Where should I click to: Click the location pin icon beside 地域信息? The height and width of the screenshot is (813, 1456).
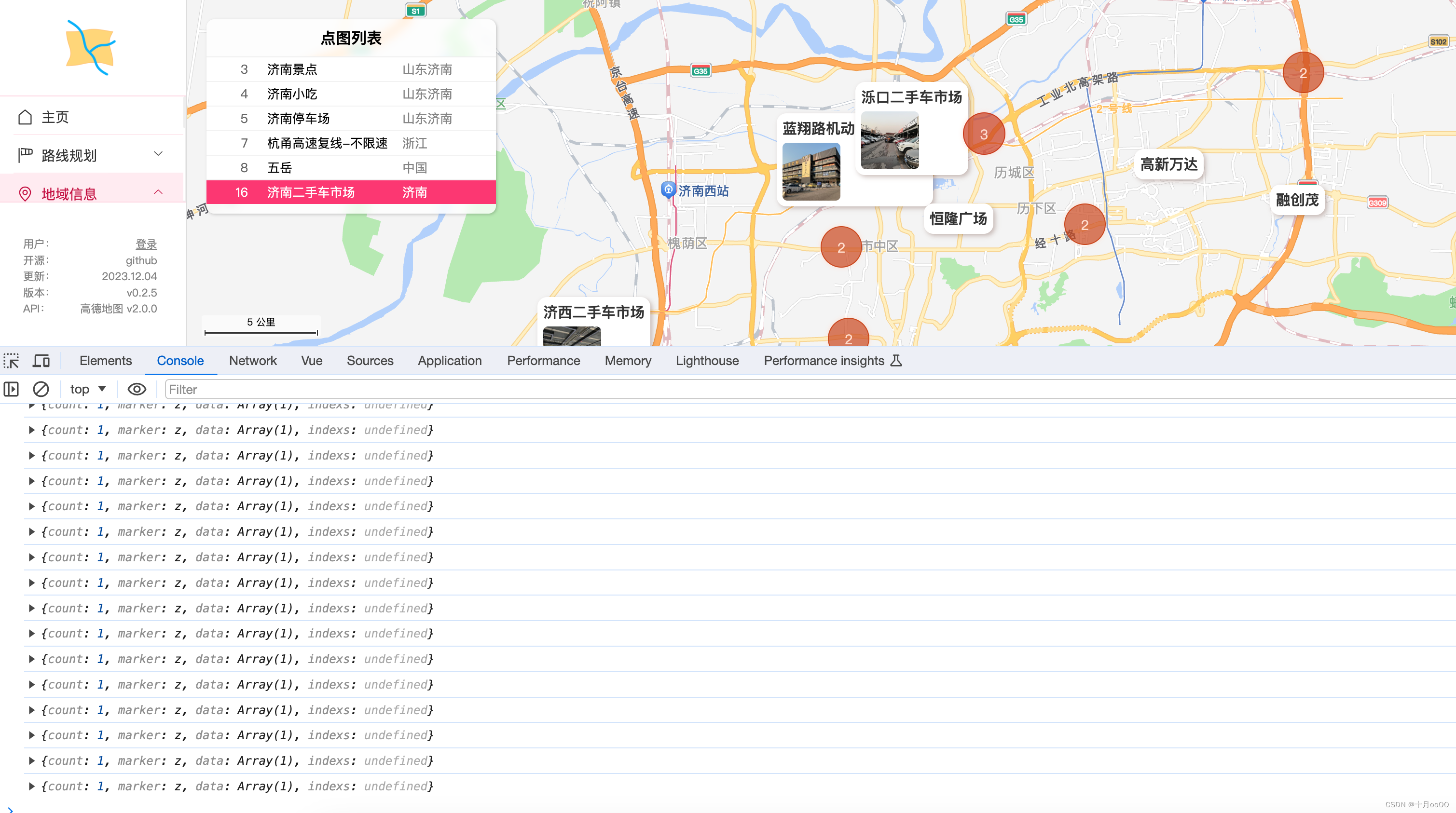tap(25, 194)
